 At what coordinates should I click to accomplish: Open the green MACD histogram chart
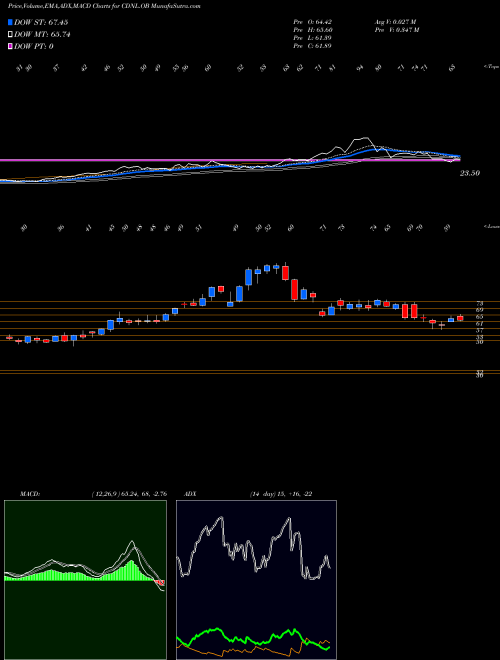pyautogui.click(x=85, y=580)
